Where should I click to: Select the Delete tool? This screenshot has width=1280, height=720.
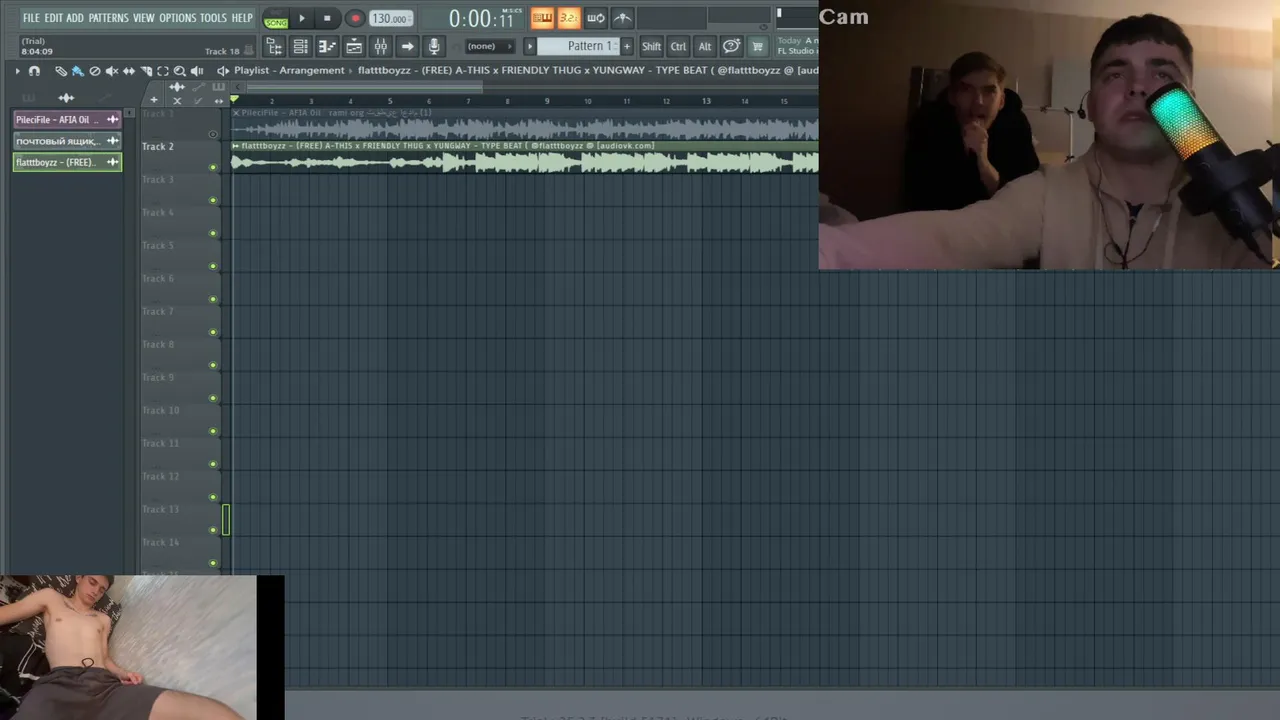tap(95, 71)
